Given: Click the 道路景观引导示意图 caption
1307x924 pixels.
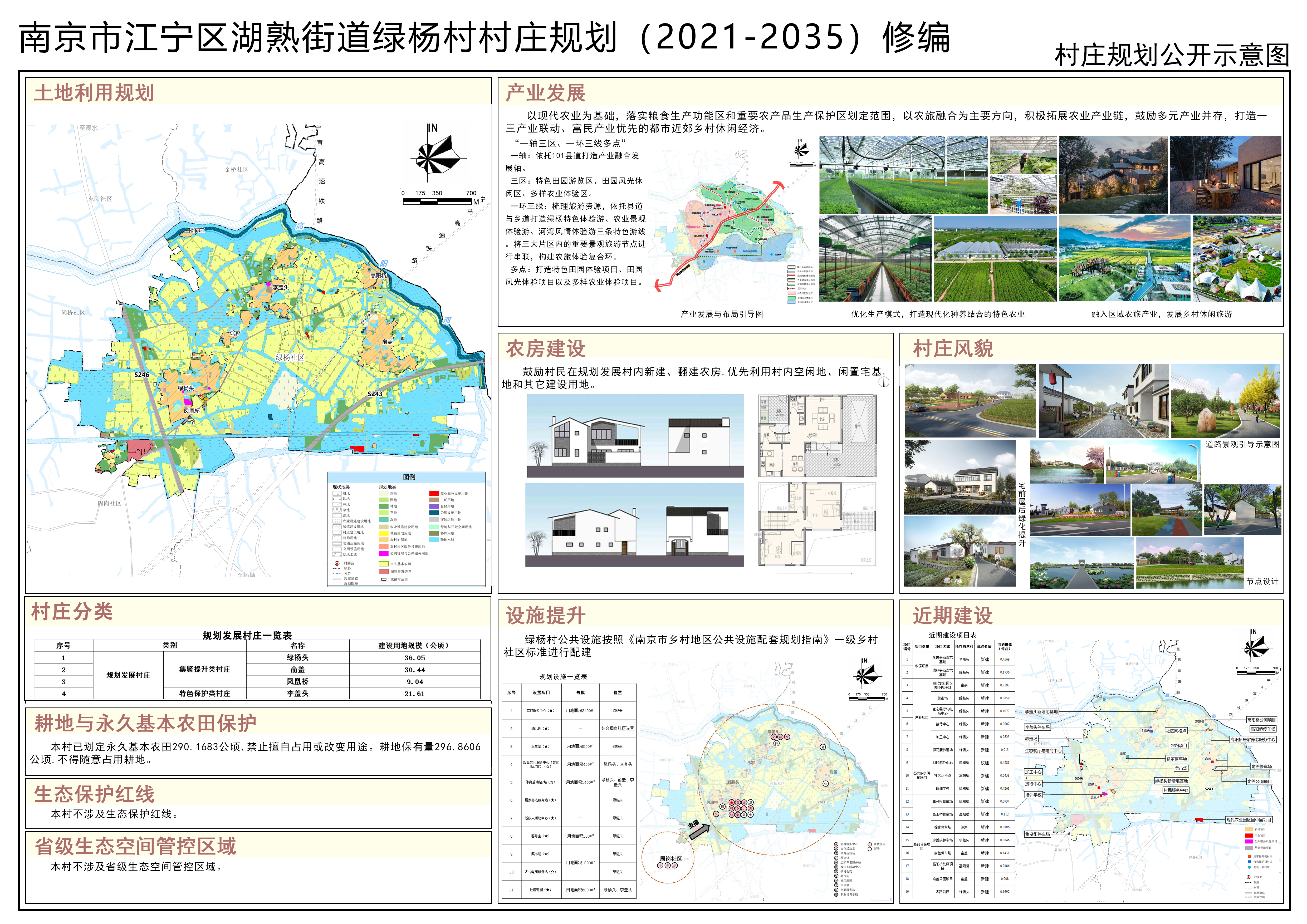Looking at the screenshot, I should tap(1242, 444).
